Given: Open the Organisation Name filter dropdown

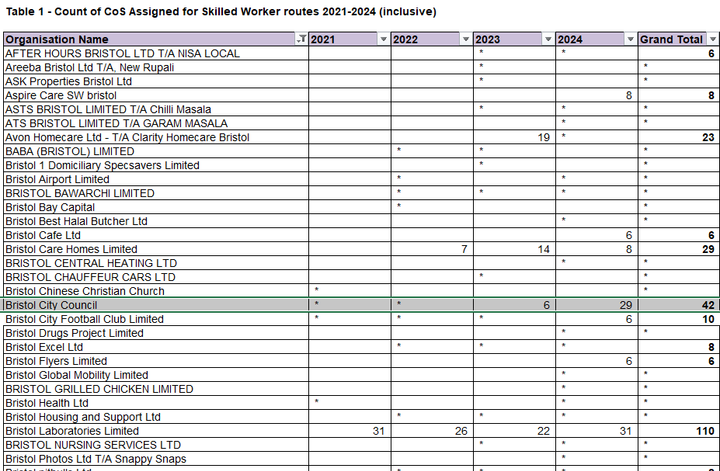Looking at the screenshot, I should 301,39.
